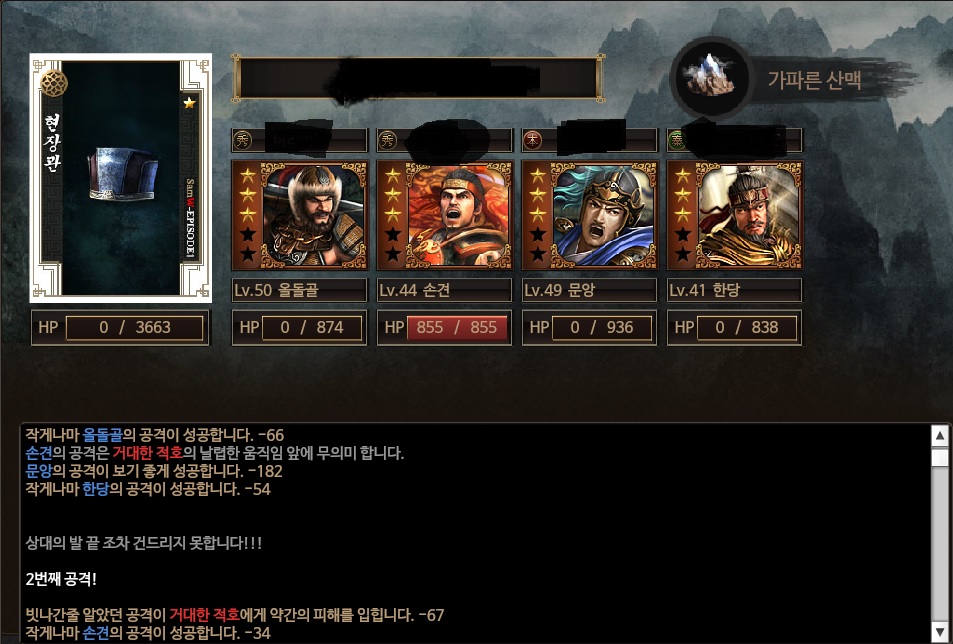Click the 올돌골 general portrait

[x=299, y=215]
